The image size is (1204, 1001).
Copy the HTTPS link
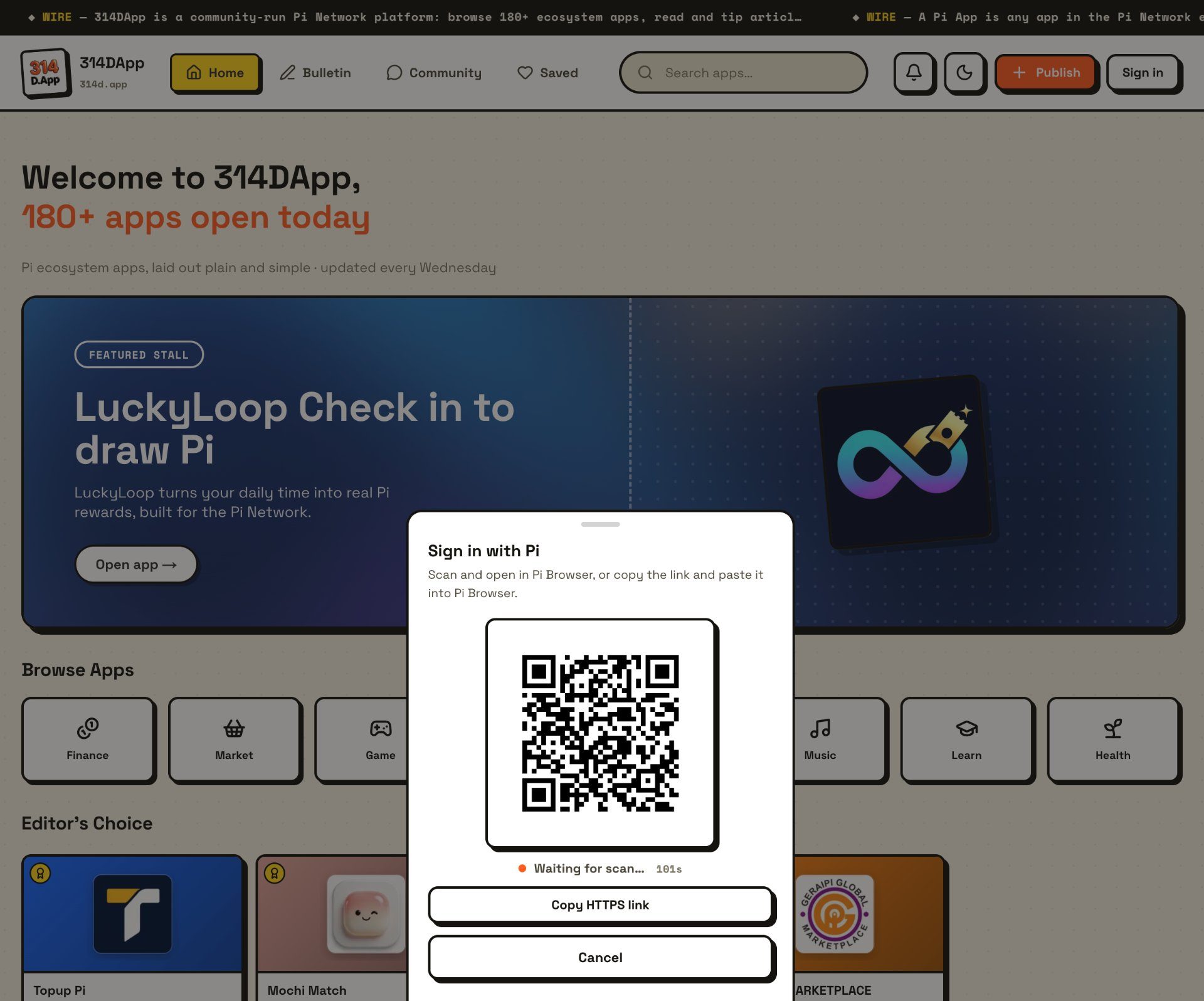pyautogui.click(x=600, y=904)
